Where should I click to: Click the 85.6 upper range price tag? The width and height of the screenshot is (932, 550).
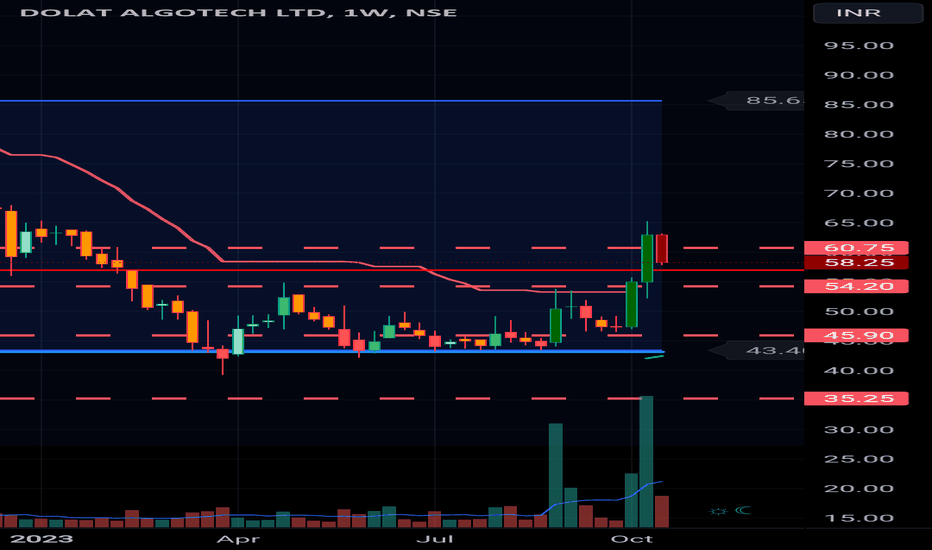(x=758, y=100)
